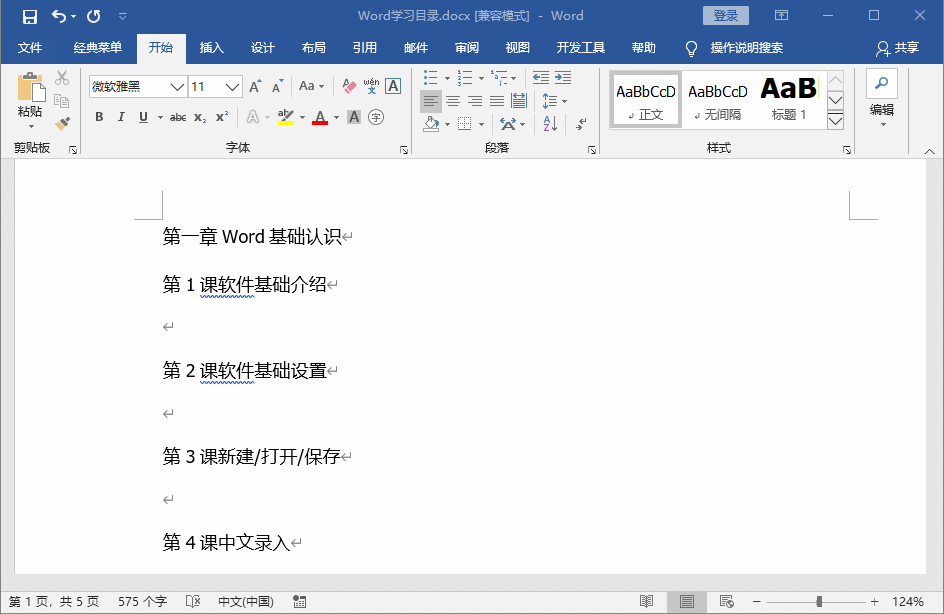Image resolution: width=944 pixels, height=614 pixels.
Task: Increase paragraph indent
Action: [563, 78]
